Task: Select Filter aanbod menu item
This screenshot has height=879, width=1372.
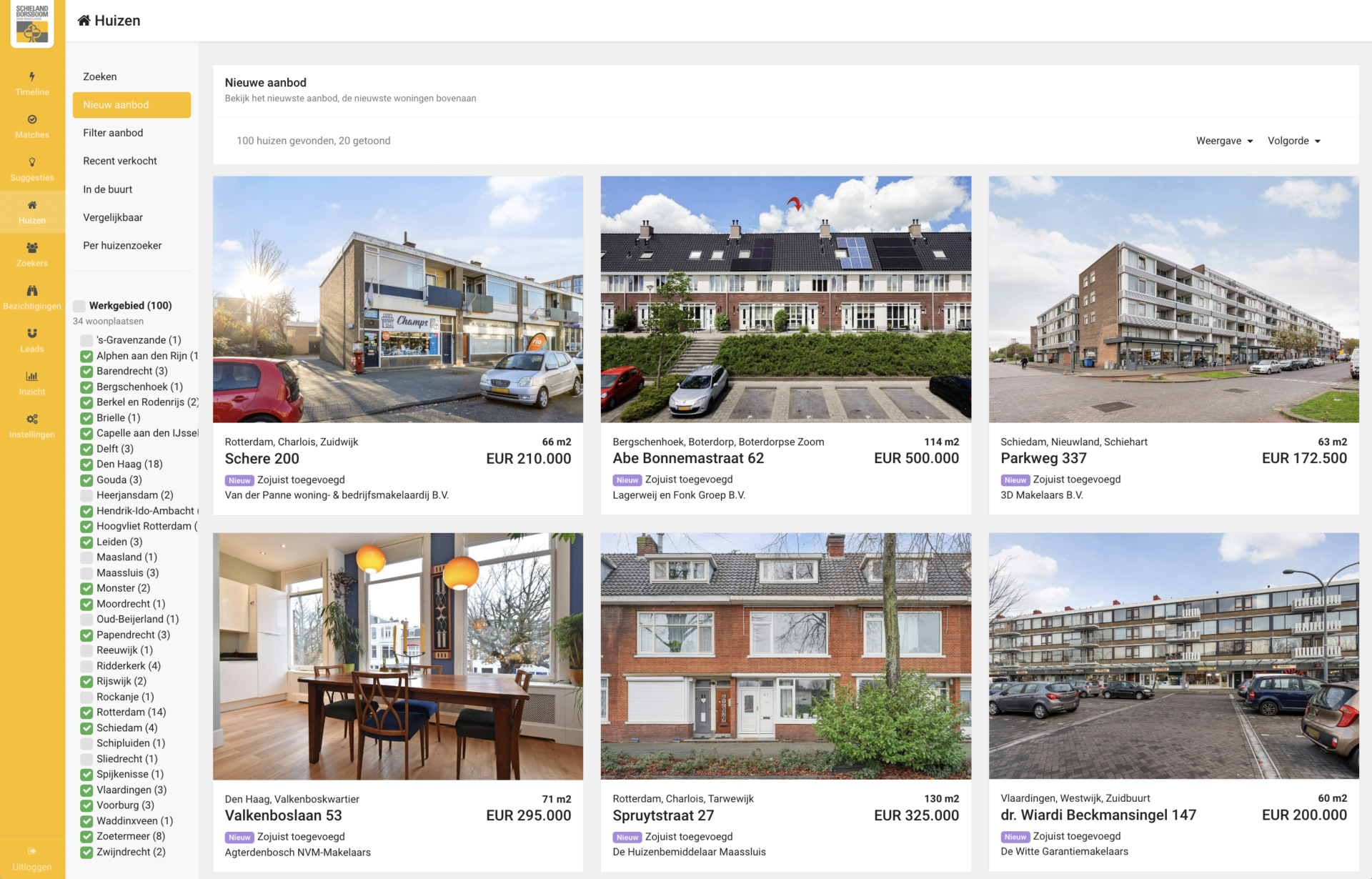Action: 113,133
